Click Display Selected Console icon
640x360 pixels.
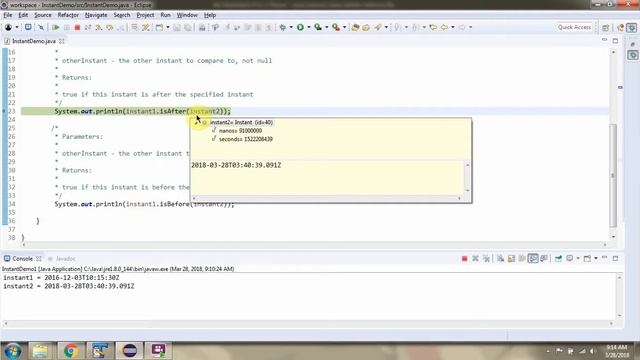(569, 258)
